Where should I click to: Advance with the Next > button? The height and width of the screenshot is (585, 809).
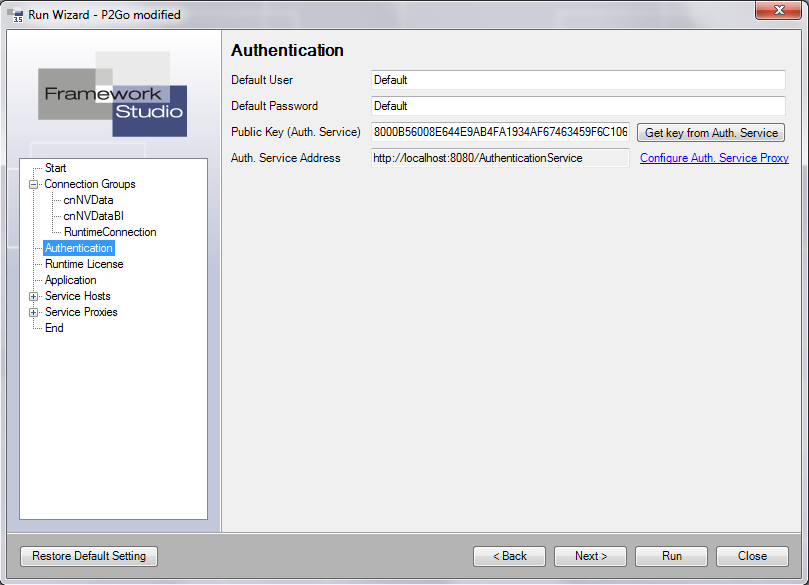coord(590,556)
